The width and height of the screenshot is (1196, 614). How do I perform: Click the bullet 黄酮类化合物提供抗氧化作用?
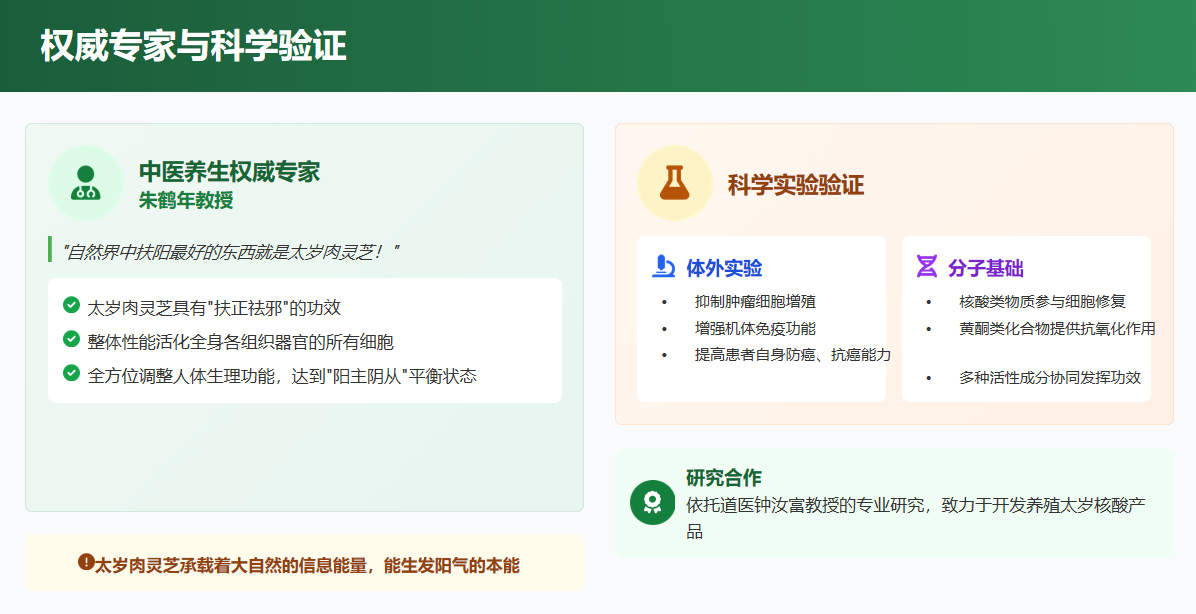pos(1057,328)
